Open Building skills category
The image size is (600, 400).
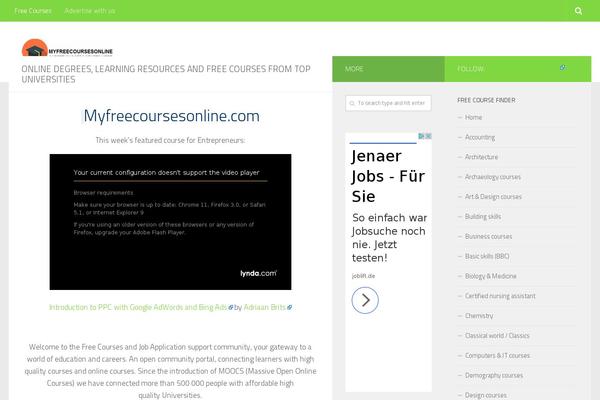[x=483, y=217]
